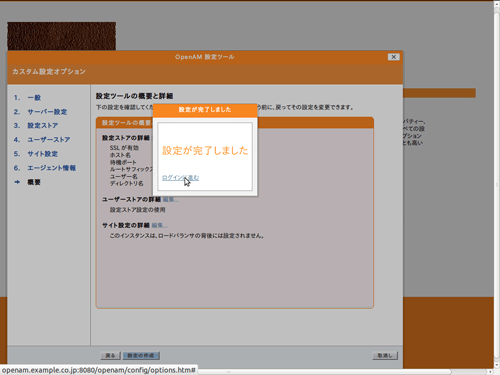Click the 設定が完了しました popup title bar

pos(205,110)
